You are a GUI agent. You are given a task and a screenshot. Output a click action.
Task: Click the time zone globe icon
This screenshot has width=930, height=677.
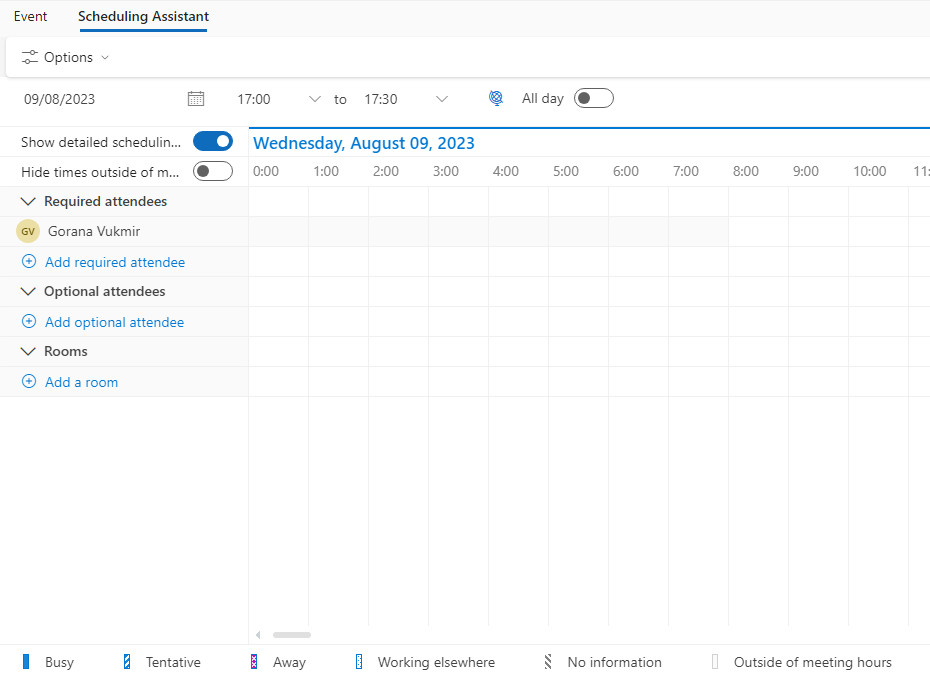[x=496, y=98]
